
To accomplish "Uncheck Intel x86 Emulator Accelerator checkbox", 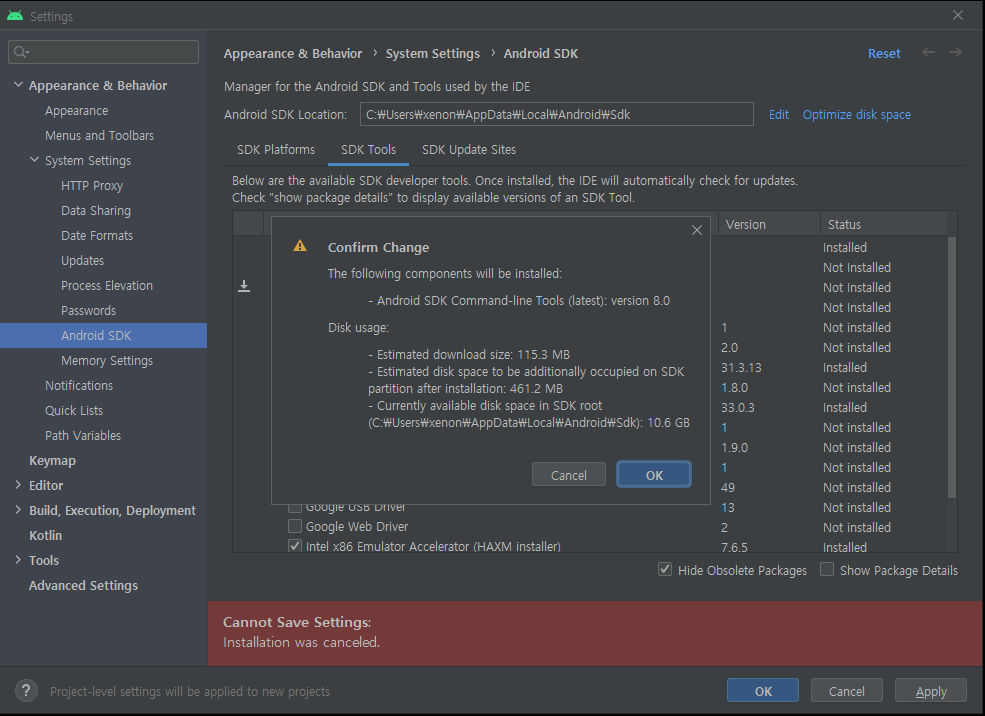I will click(295, 545).
